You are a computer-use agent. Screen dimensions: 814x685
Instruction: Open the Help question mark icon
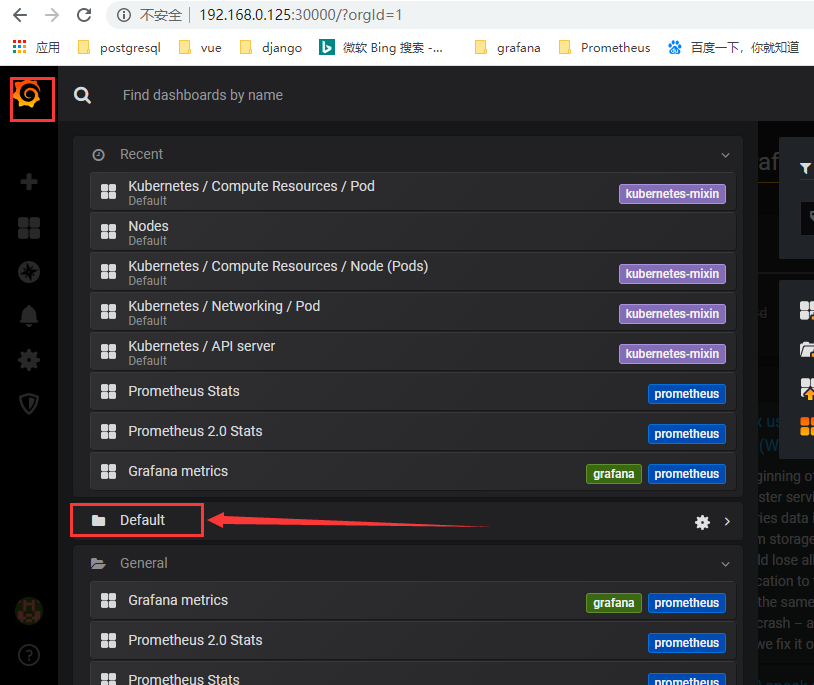(29, 655)
